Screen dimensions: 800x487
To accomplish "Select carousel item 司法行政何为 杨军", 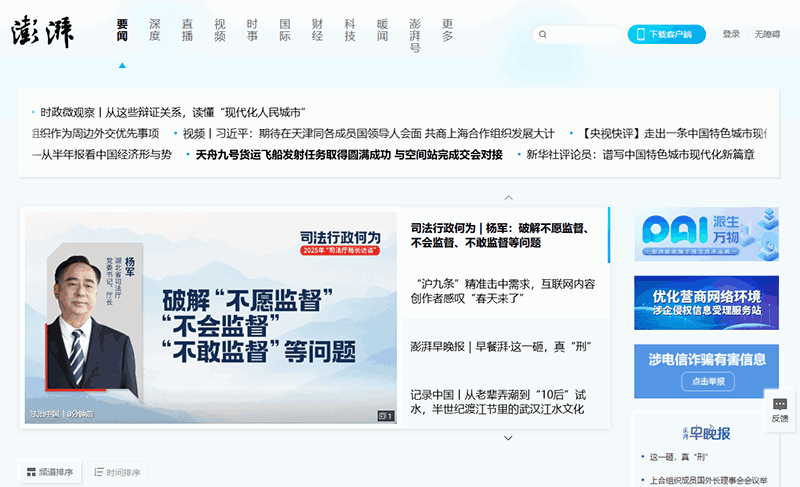I will (x=501, y=235).
